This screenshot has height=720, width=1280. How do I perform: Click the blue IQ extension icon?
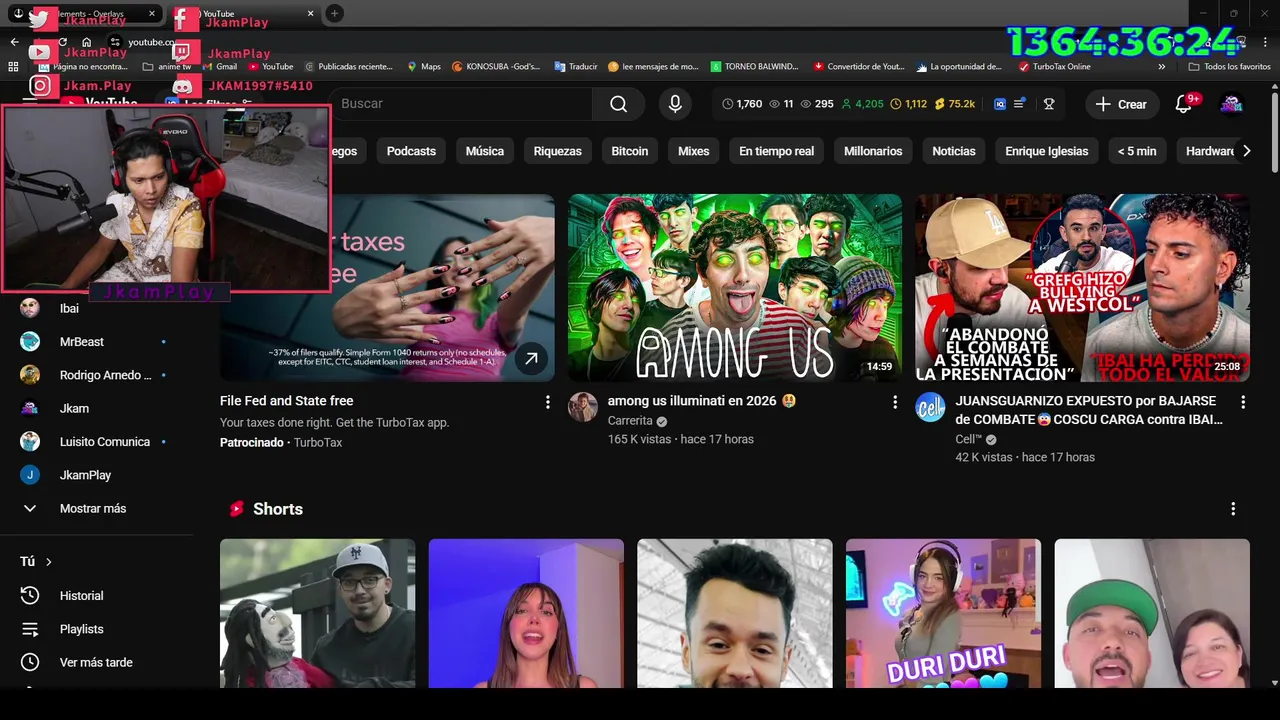999,104
